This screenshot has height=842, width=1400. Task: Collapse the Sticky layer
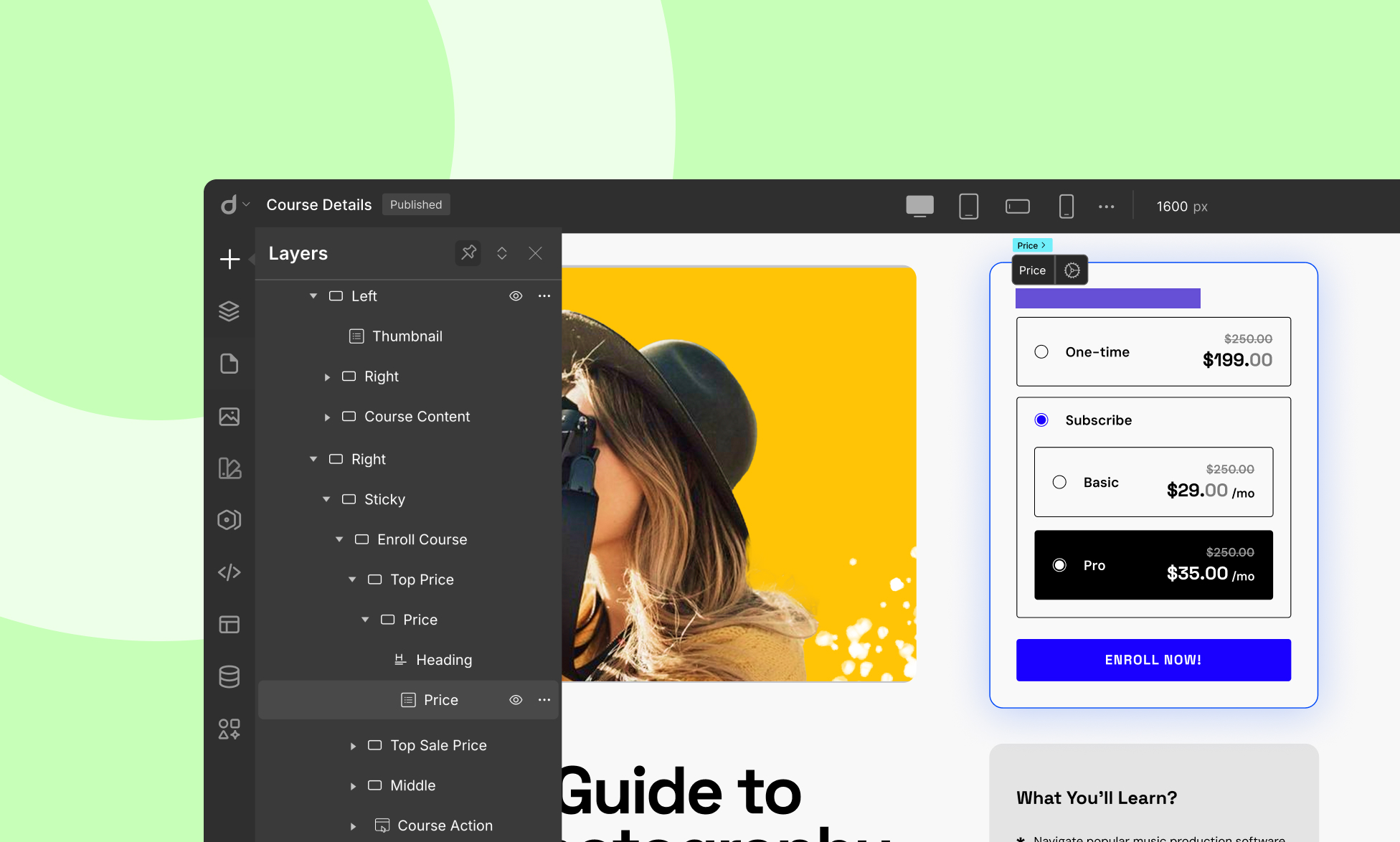(x=326, y=499)
